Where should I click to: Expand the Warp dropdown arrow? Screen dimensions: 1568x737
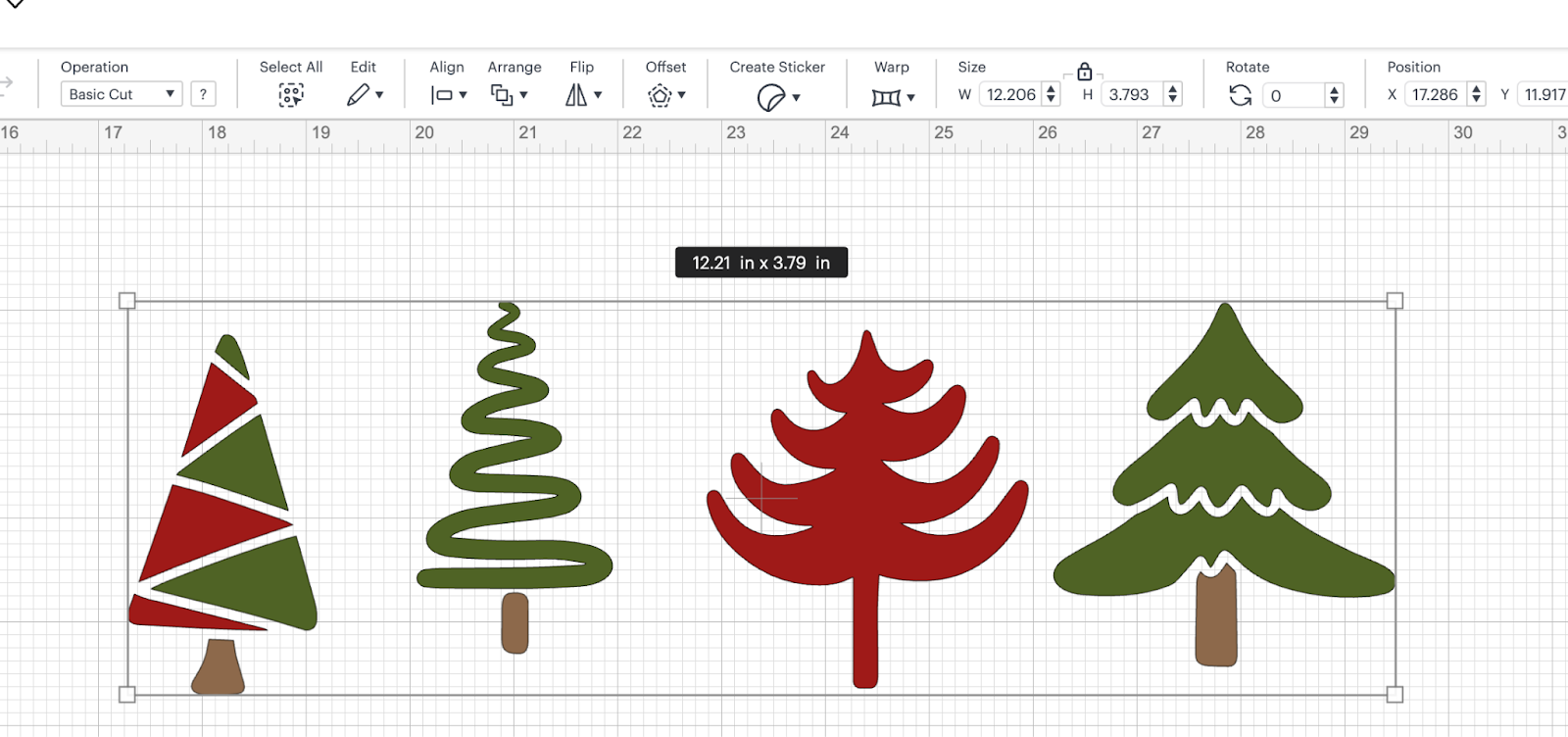click(910, 97)
